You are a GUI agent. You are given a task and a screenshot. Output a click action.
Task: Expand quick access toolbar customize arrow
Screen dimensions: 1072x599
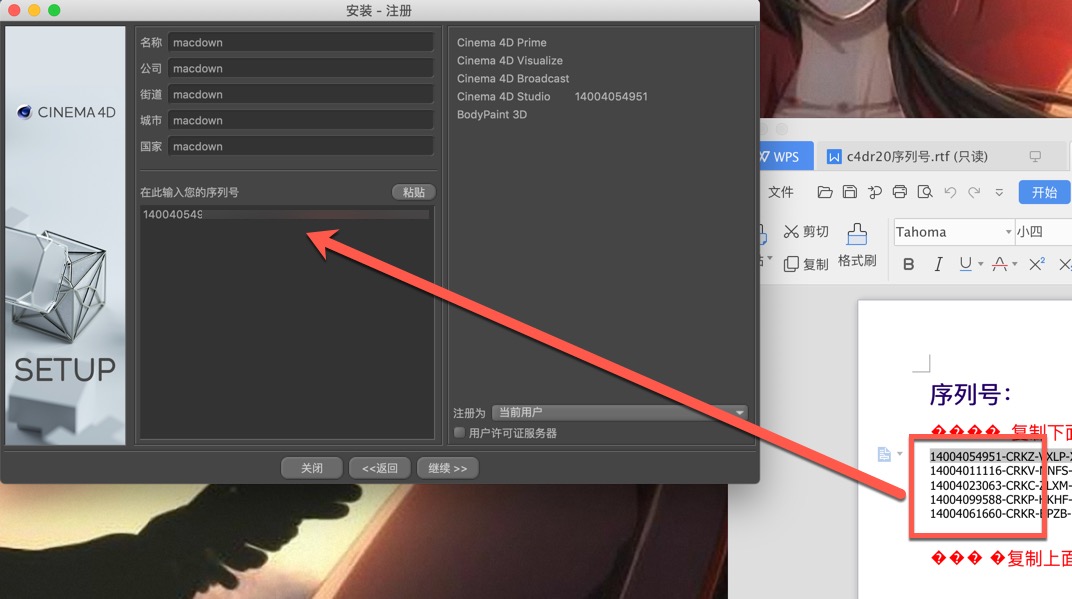999,192
